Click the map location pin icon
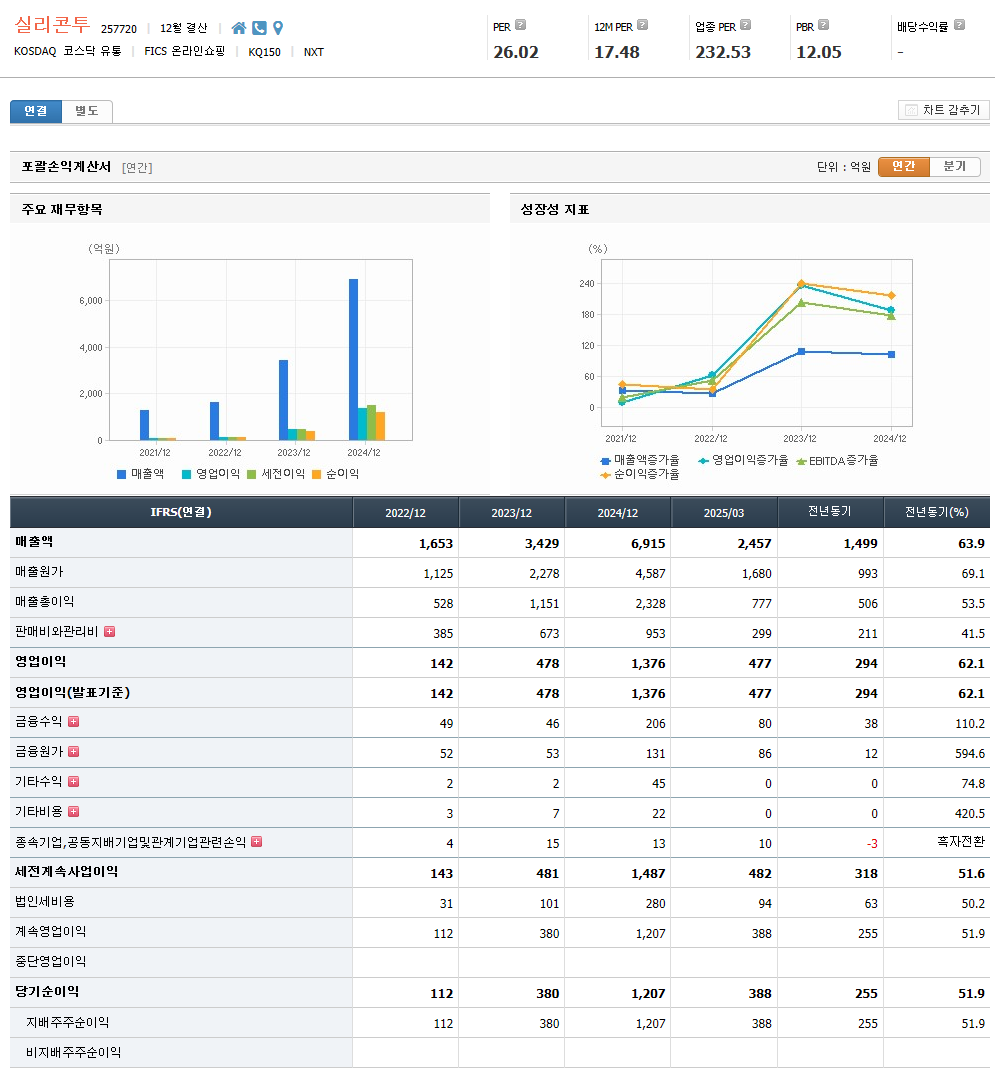The image size is (995, 1082). (x=278, y=28)
